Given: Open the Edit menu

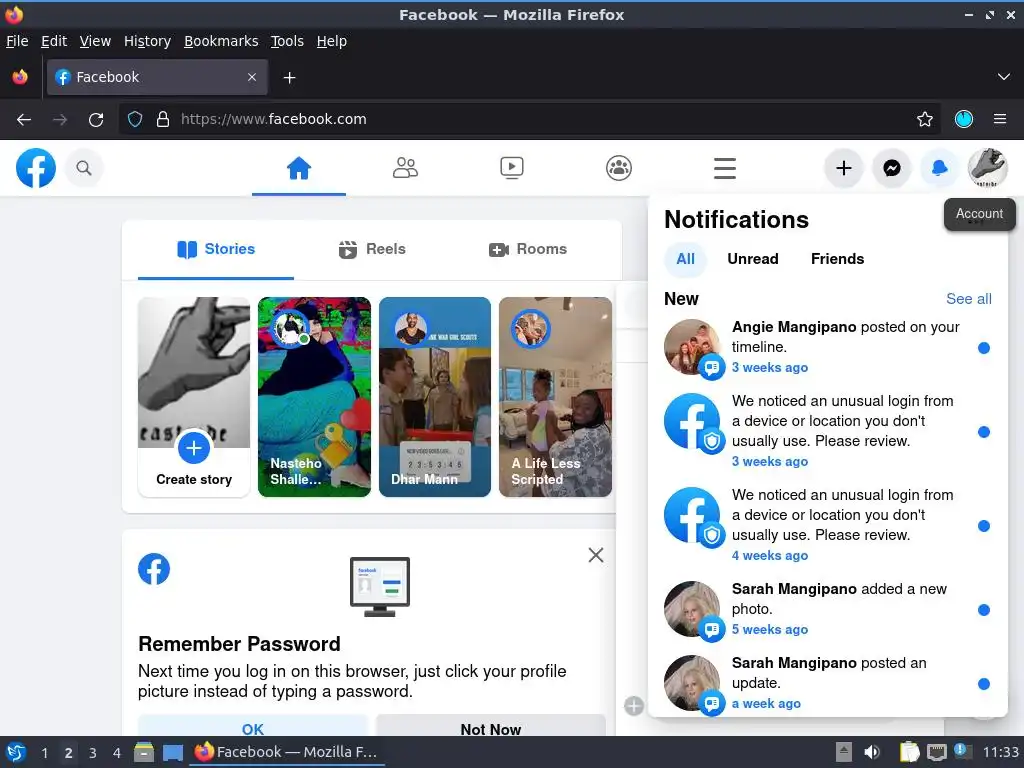Looking at the screenshot, I should click(54, 41).
